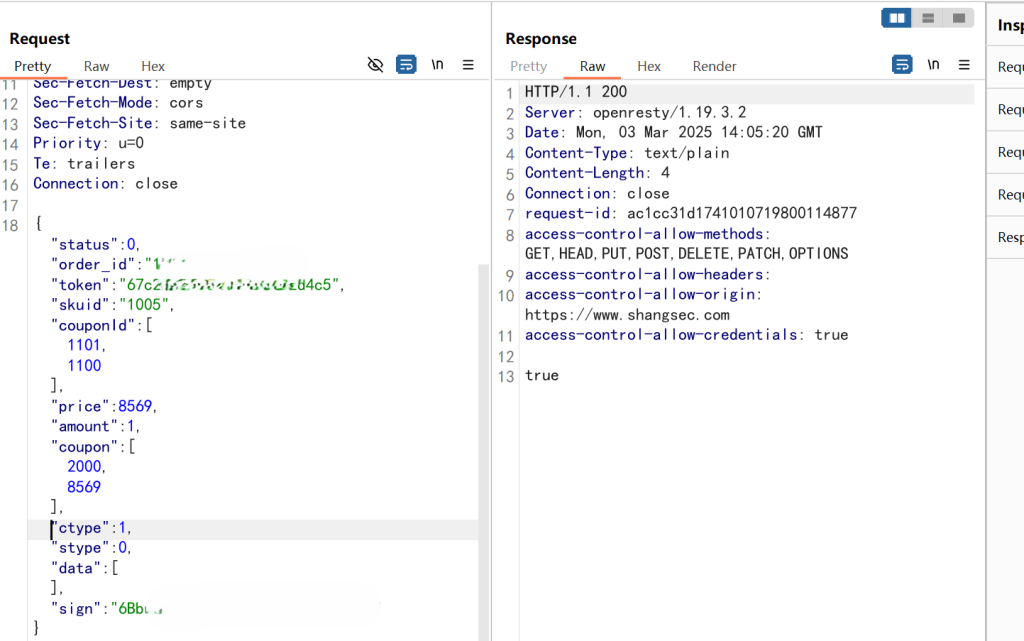Open the Response panel hamburger options menu

tap(964, 65)
